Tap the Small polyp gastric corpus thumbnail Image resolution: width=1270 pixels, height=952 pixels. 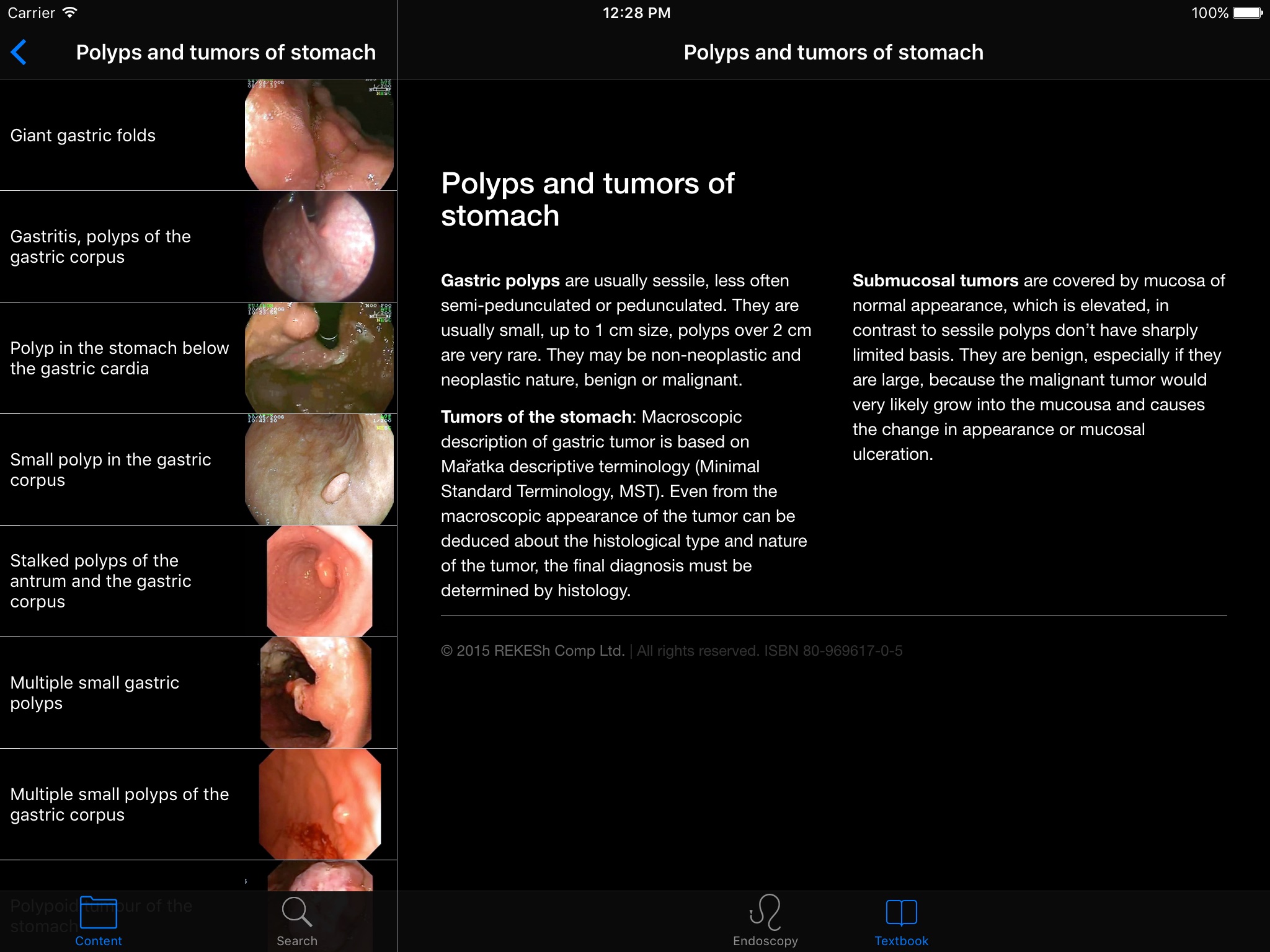tap(319, 470)
